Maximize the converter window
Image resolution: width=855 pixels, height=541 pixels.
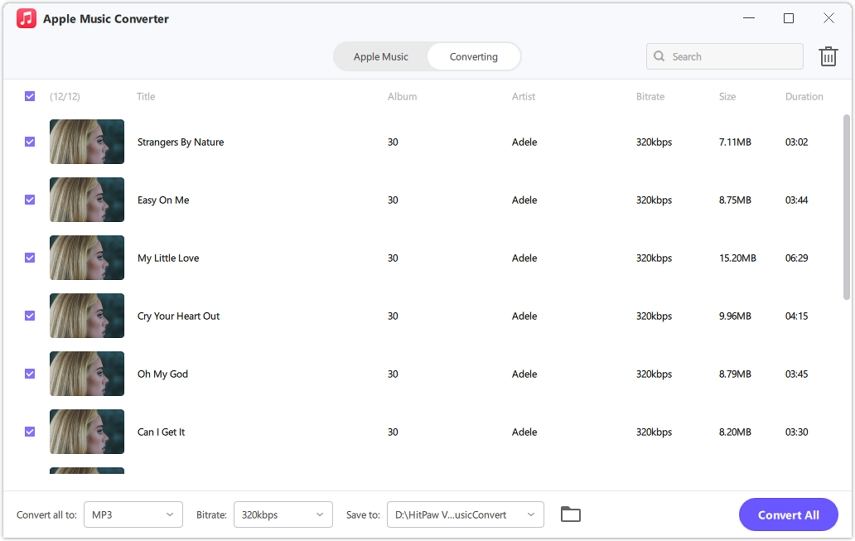coord(788,18)
